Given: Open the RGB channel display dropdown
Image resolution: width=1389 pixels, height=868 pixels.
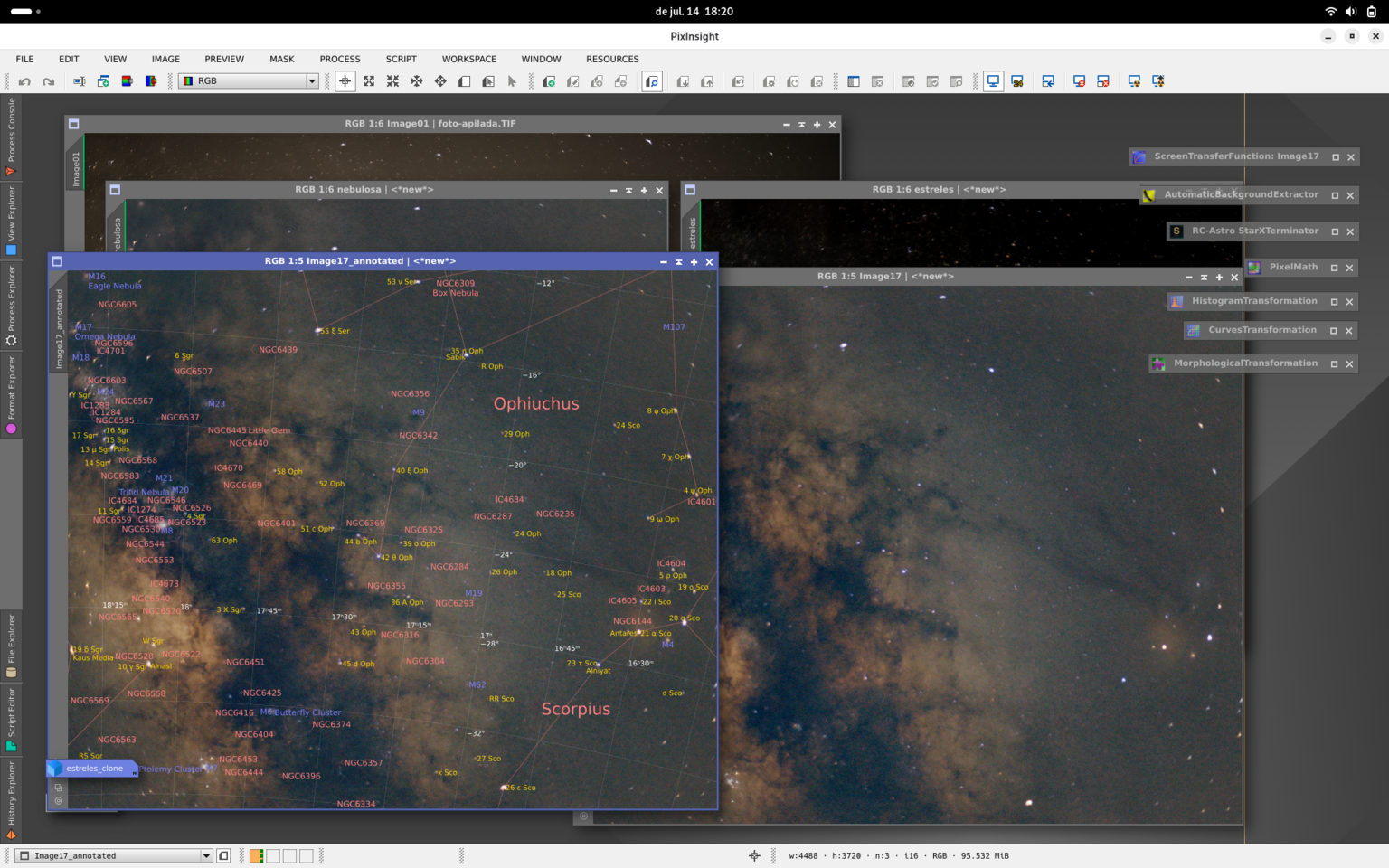Looking at the screenshot, I should 249,81.
